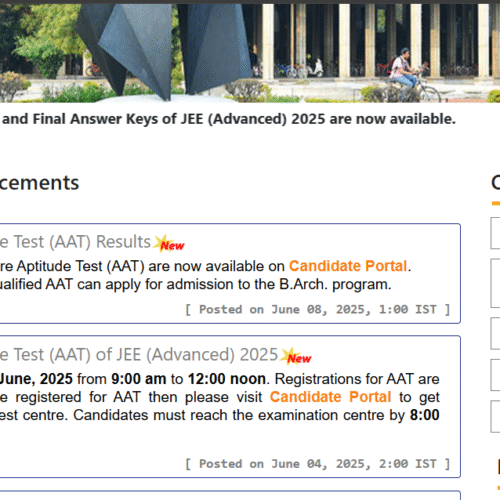
Task: Click the bold 12:00 noon text
Action: pos(227,379)
